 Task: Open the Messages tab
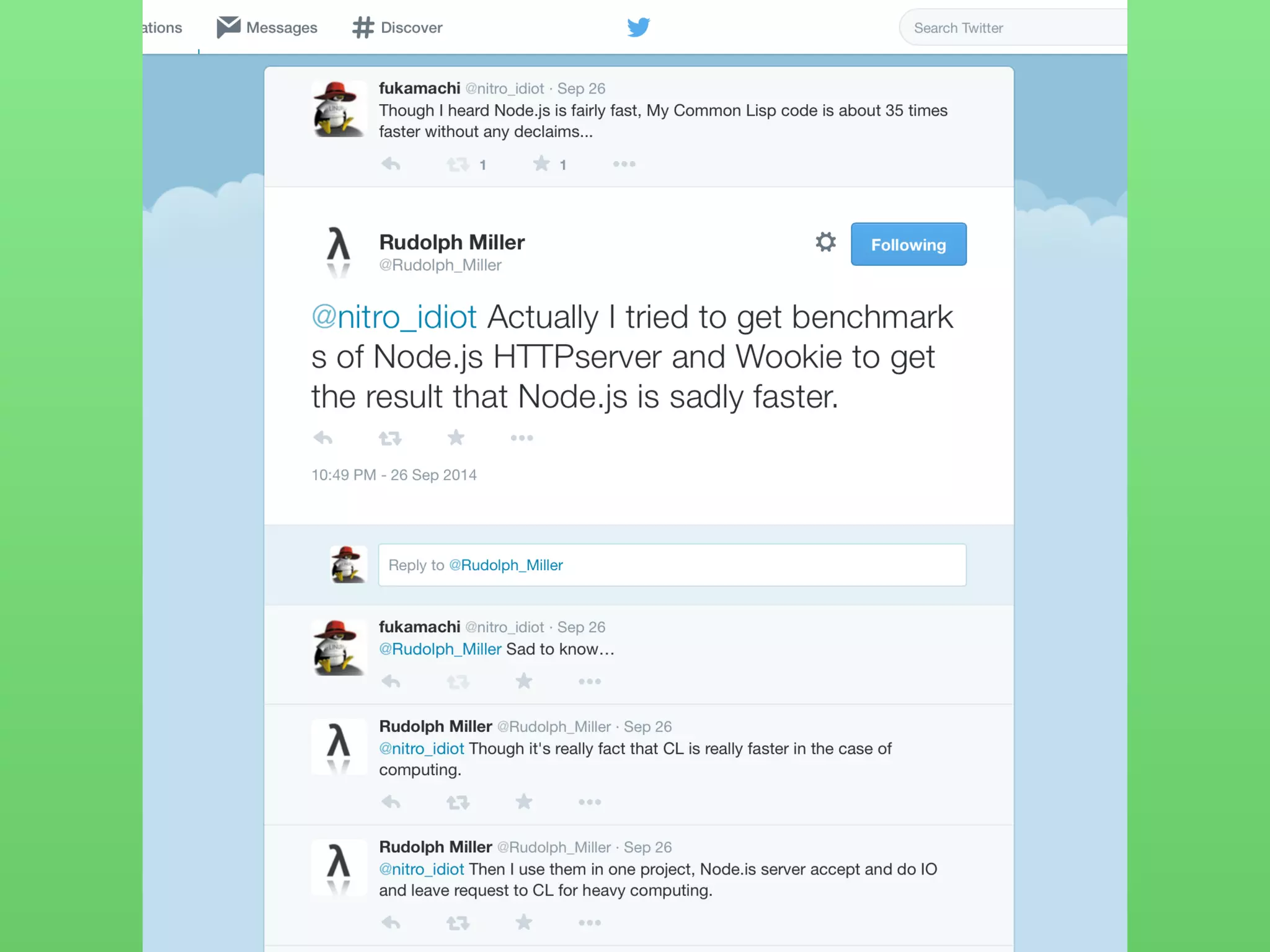pyautogui.click(x=267, y=27)
